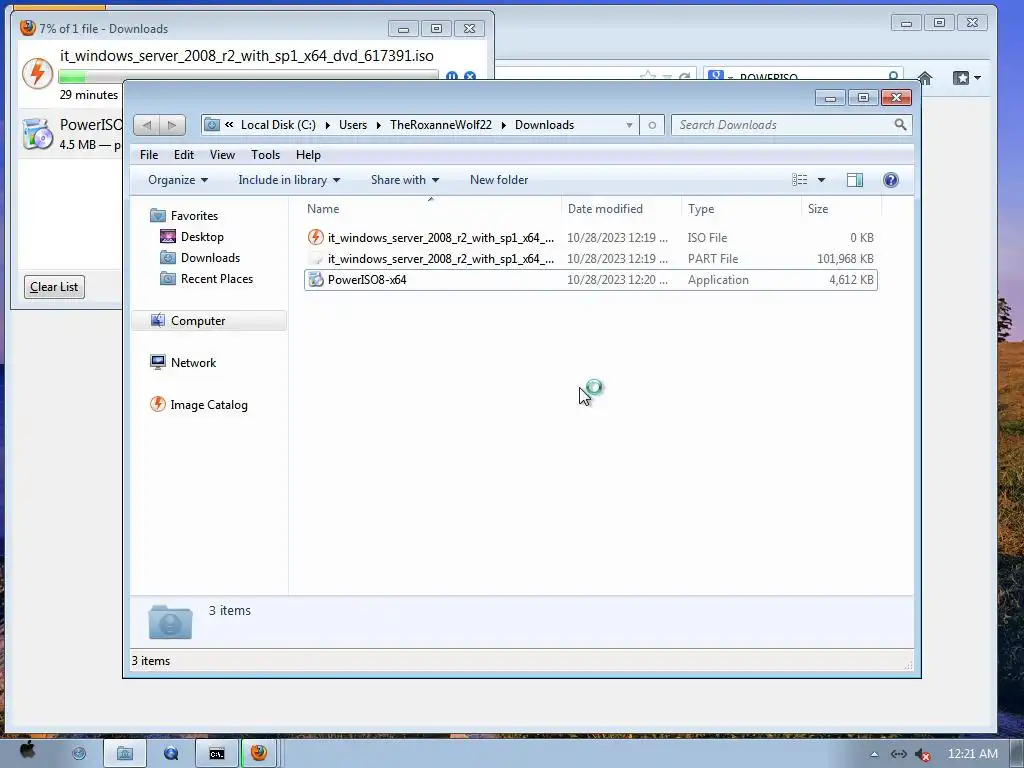Click the muted volume icon in the system tray

click(922, 754)
